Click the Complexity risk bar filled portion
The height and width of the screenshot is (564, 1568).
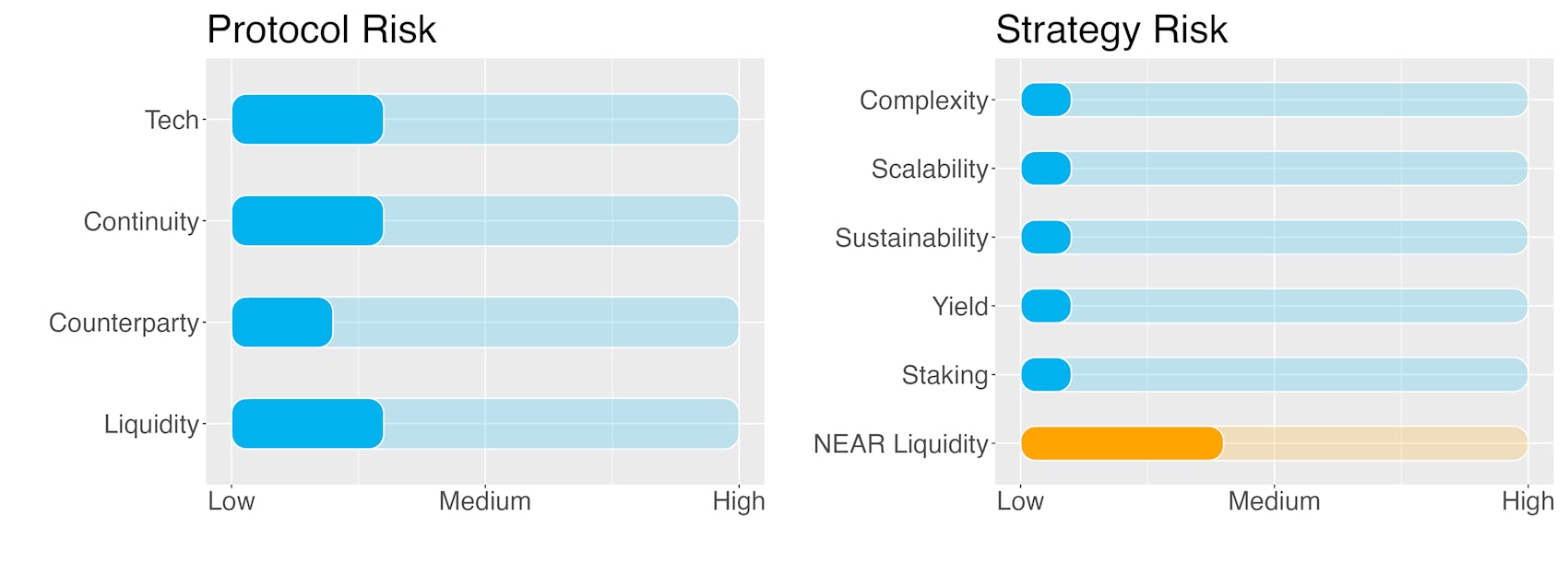pyautogui.click(x=1046, y=100)
